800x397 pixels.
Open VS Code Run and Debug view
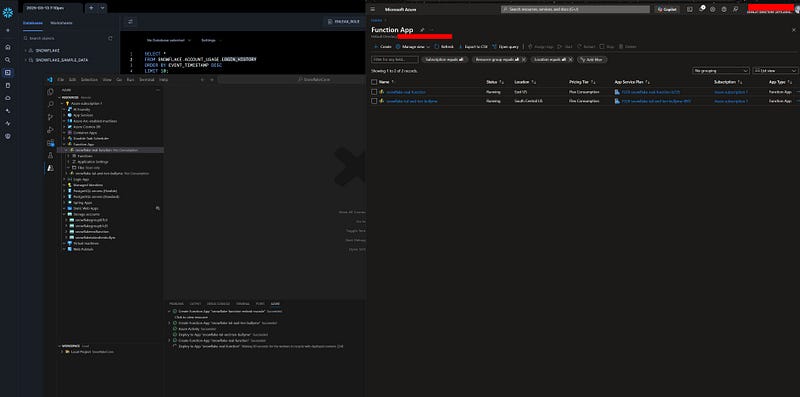50,130
